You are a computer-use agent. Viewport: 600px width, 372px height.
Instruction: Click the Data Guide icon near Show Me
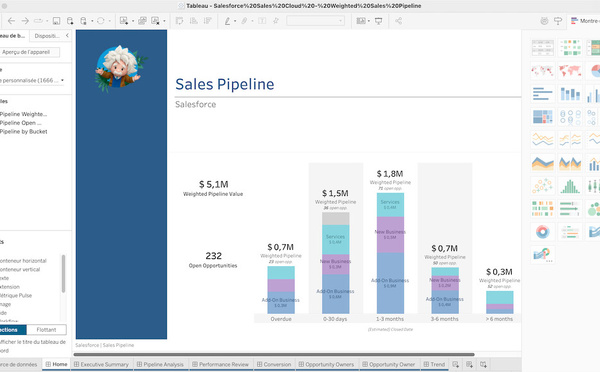(544, 21)
